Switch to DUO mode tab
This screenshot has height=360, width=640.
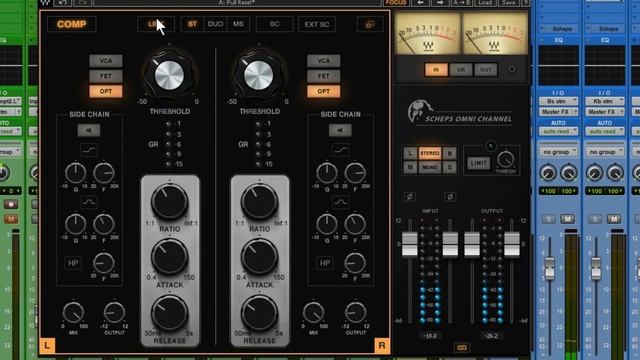coord(215,24)
